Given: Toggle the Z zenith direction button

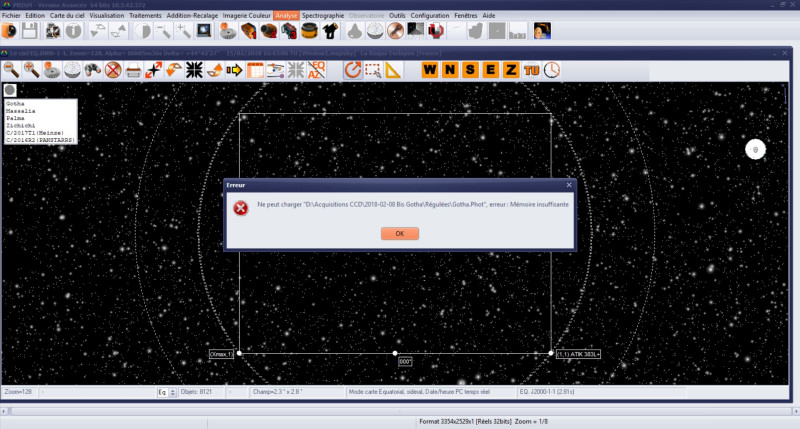Looking at the screenshot, I should (x=511, y=70).
